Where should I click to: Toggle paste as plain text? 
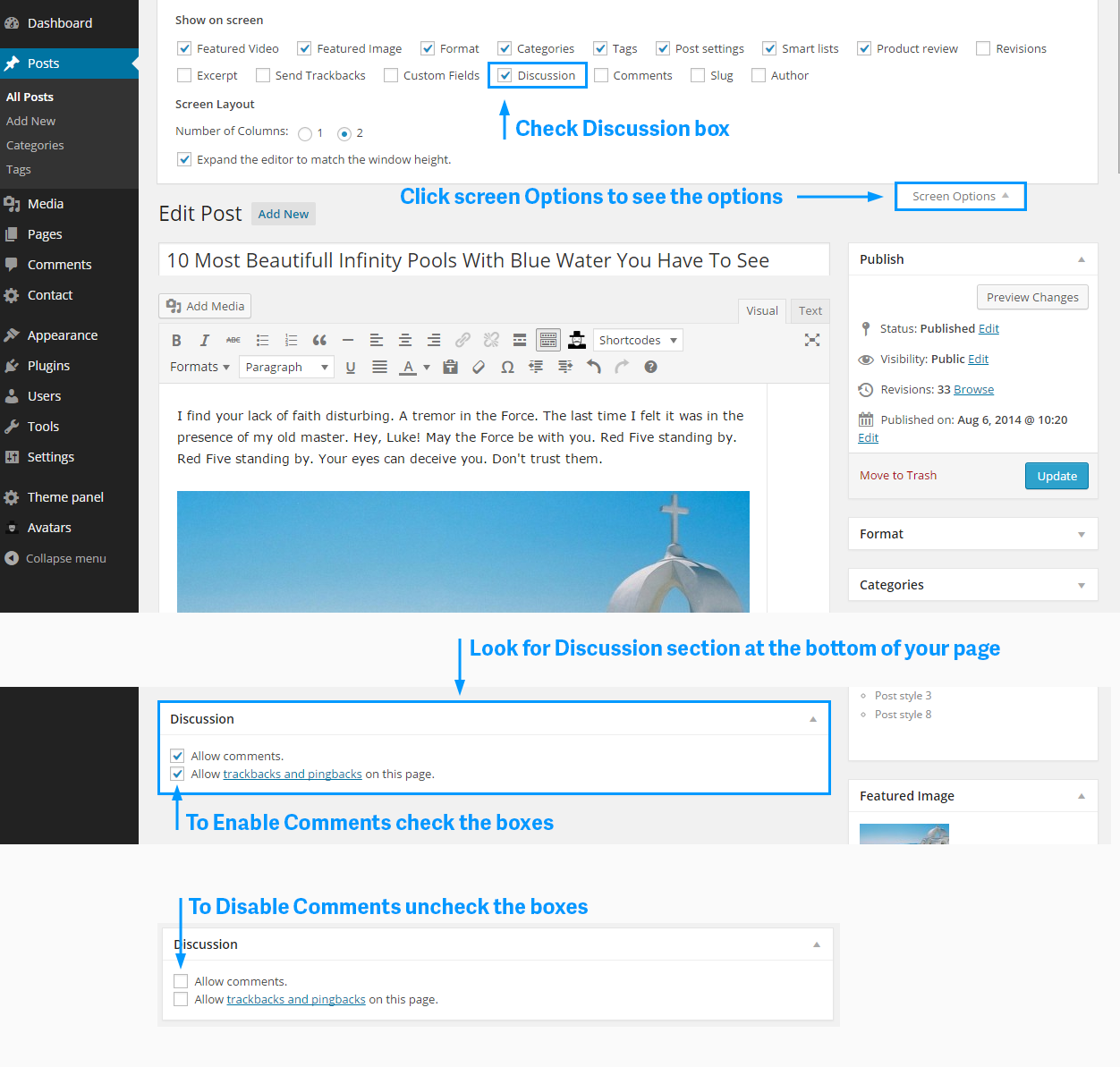pos(451,367)
